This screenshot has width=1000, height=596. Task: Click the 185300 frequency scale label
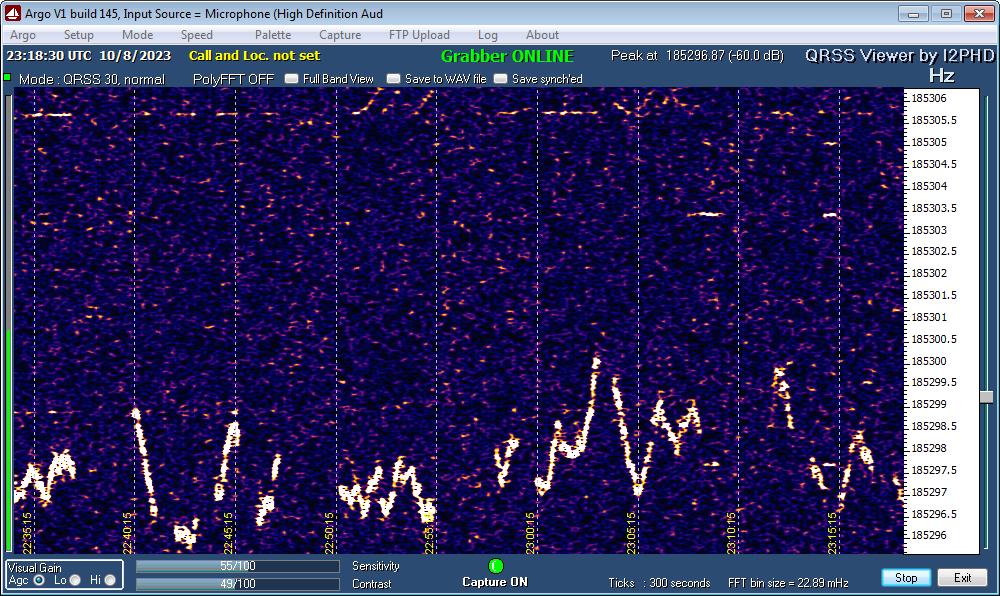[929, 361]
